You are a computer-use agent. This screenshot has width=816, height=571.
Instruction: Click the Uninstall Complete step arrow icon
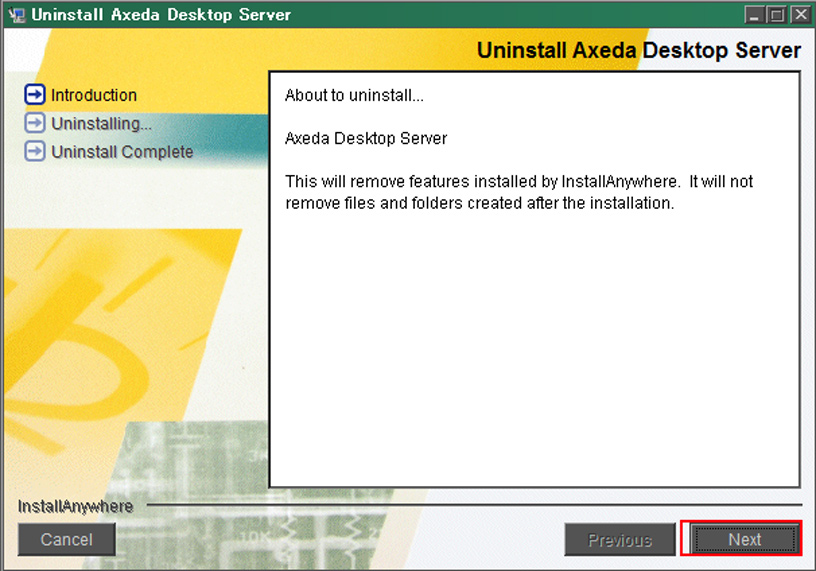(35, 151)
